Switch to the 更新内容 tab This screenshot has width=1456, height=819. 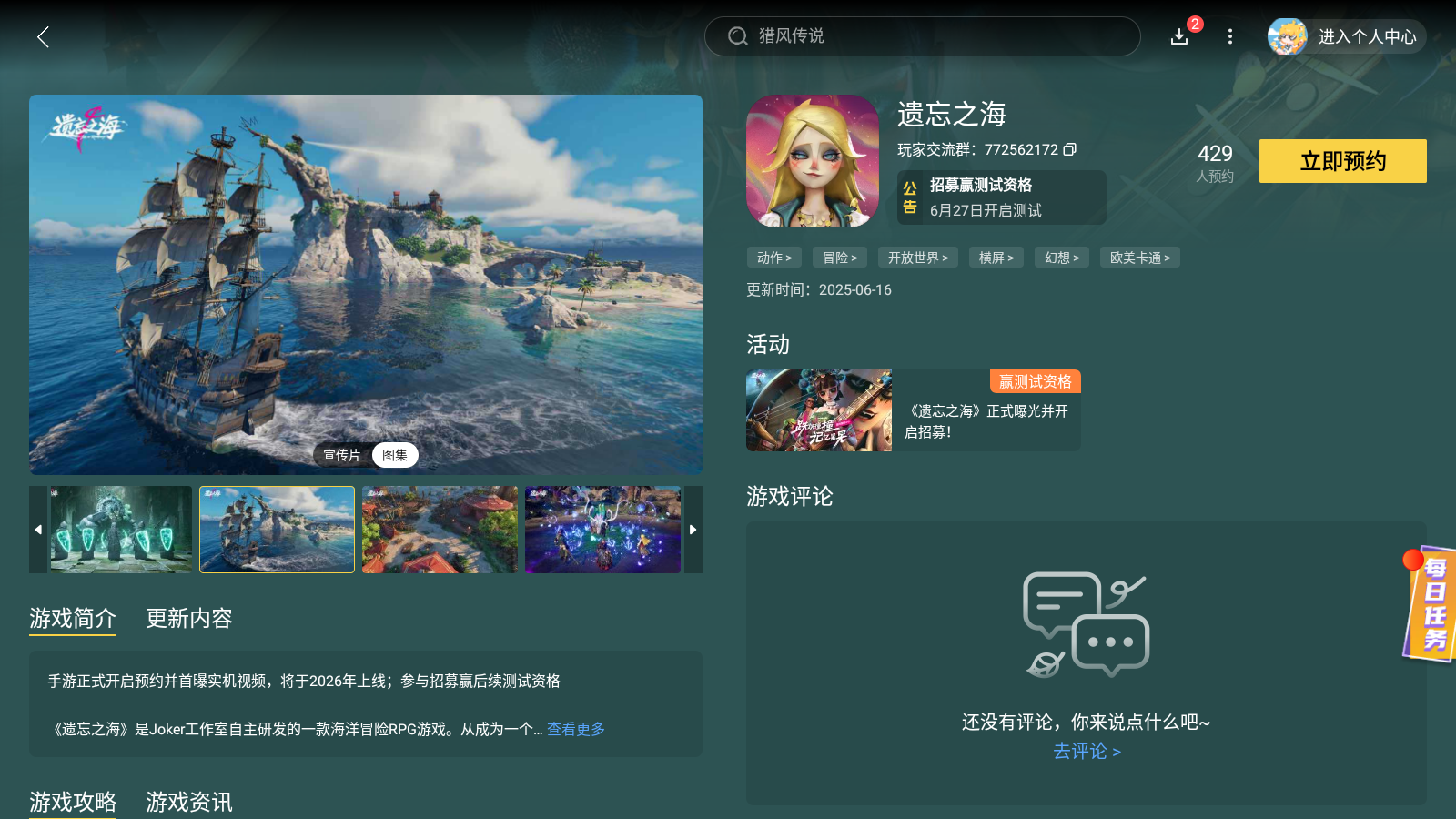pyautogui.click(x=188, y=620)
